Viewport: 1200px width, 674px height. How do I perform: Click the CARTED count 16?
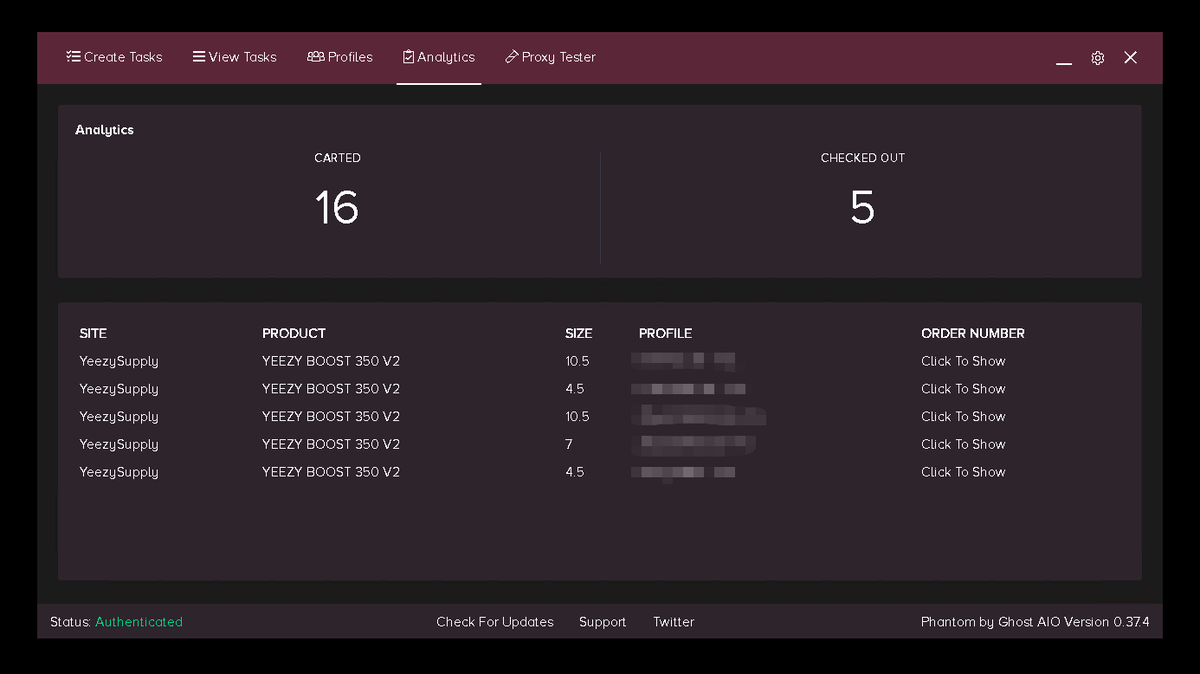(337, 207)
